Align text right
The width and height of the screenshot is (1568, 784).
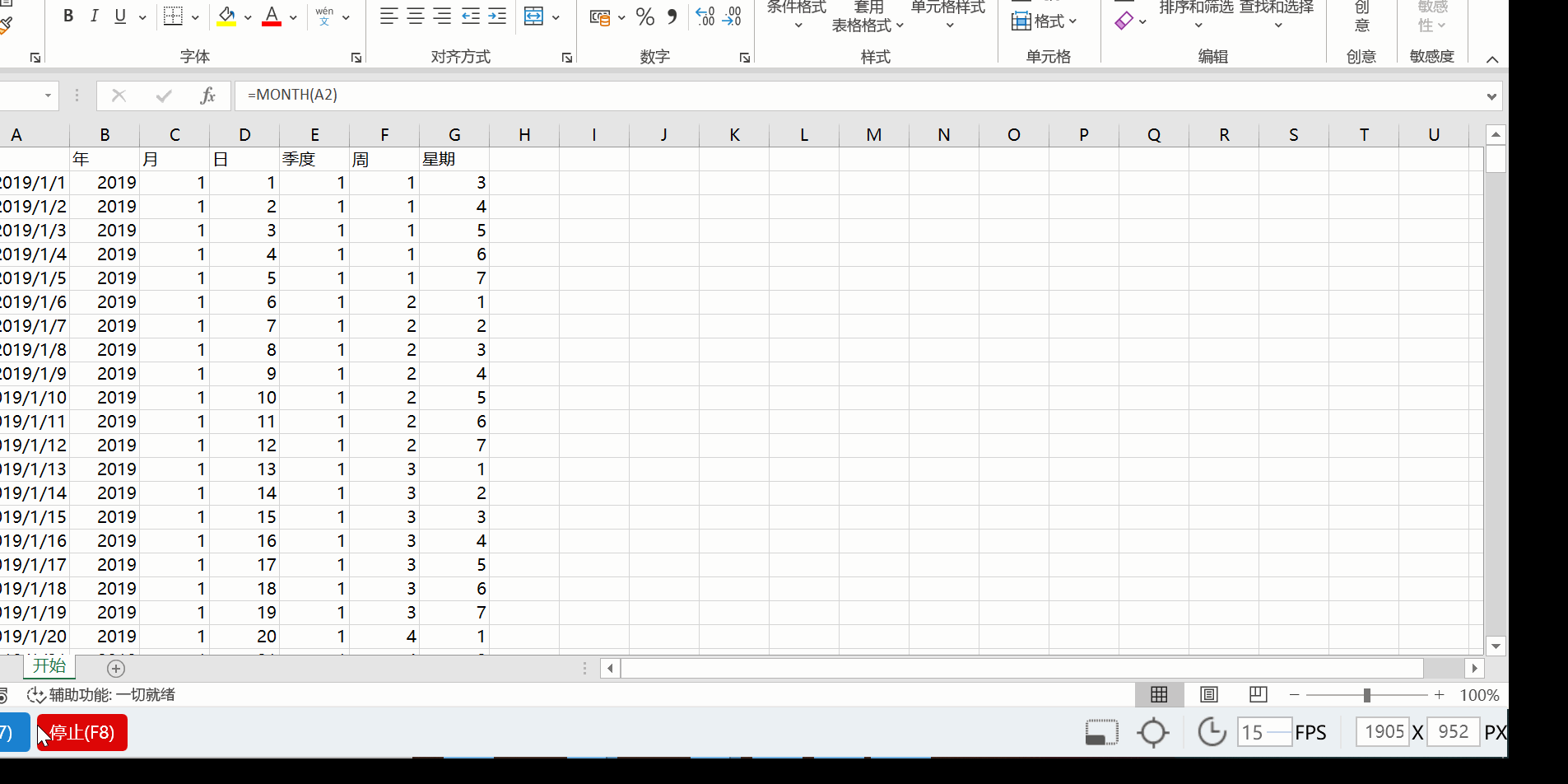coord(442,16)
